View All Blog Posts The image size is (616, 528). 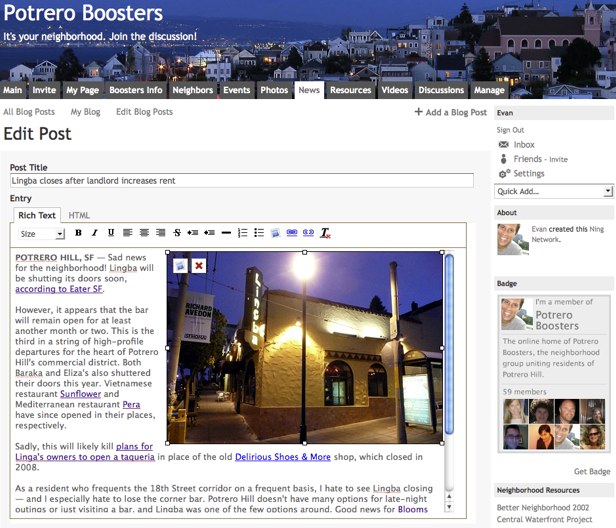(x=29, y=112)
